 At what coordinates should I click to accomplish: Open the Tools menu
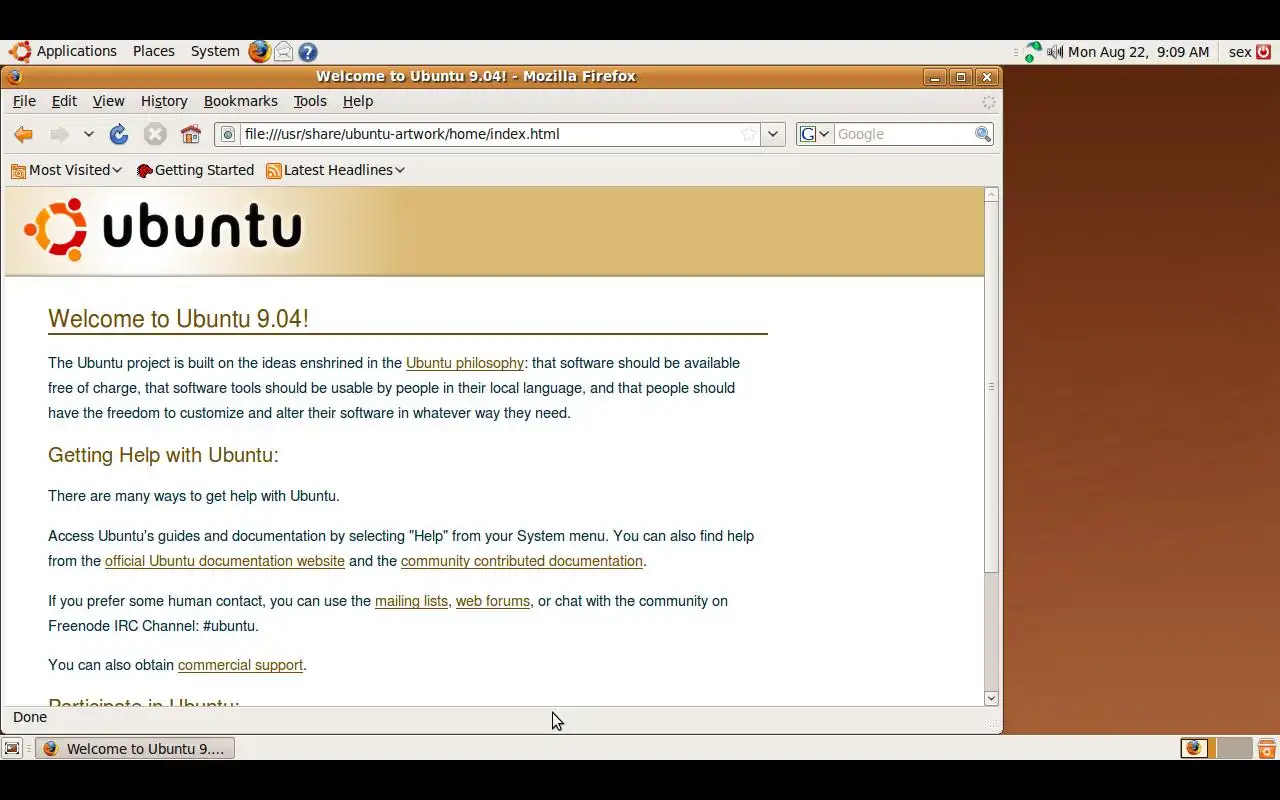click(x=310, y=101)
